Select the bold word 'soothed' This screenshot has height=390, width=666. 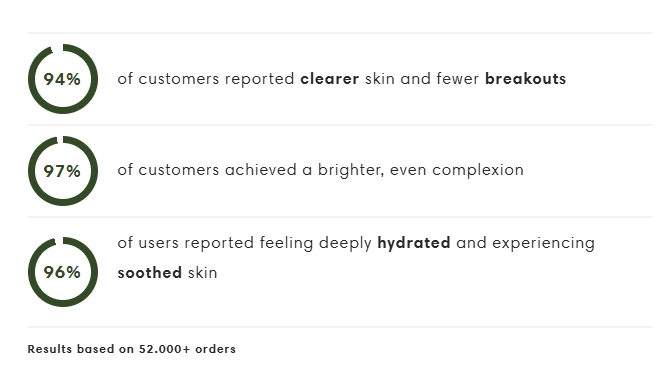point(150,273)
